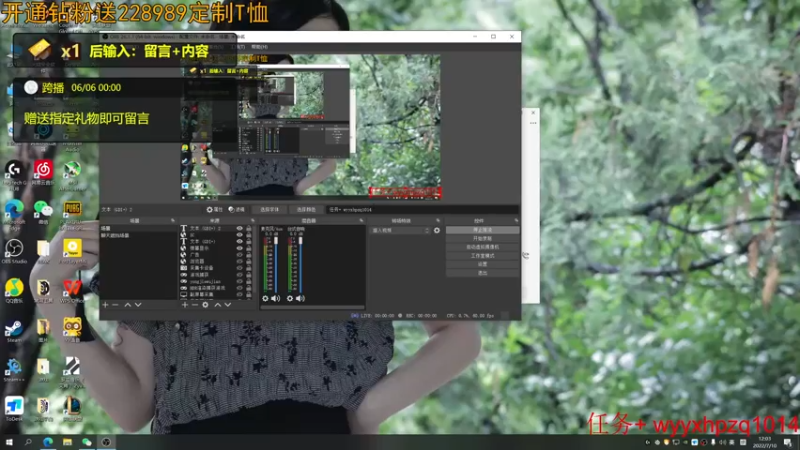Move the selected source up
Screen dimensions: 800x450
pos(217,305)
